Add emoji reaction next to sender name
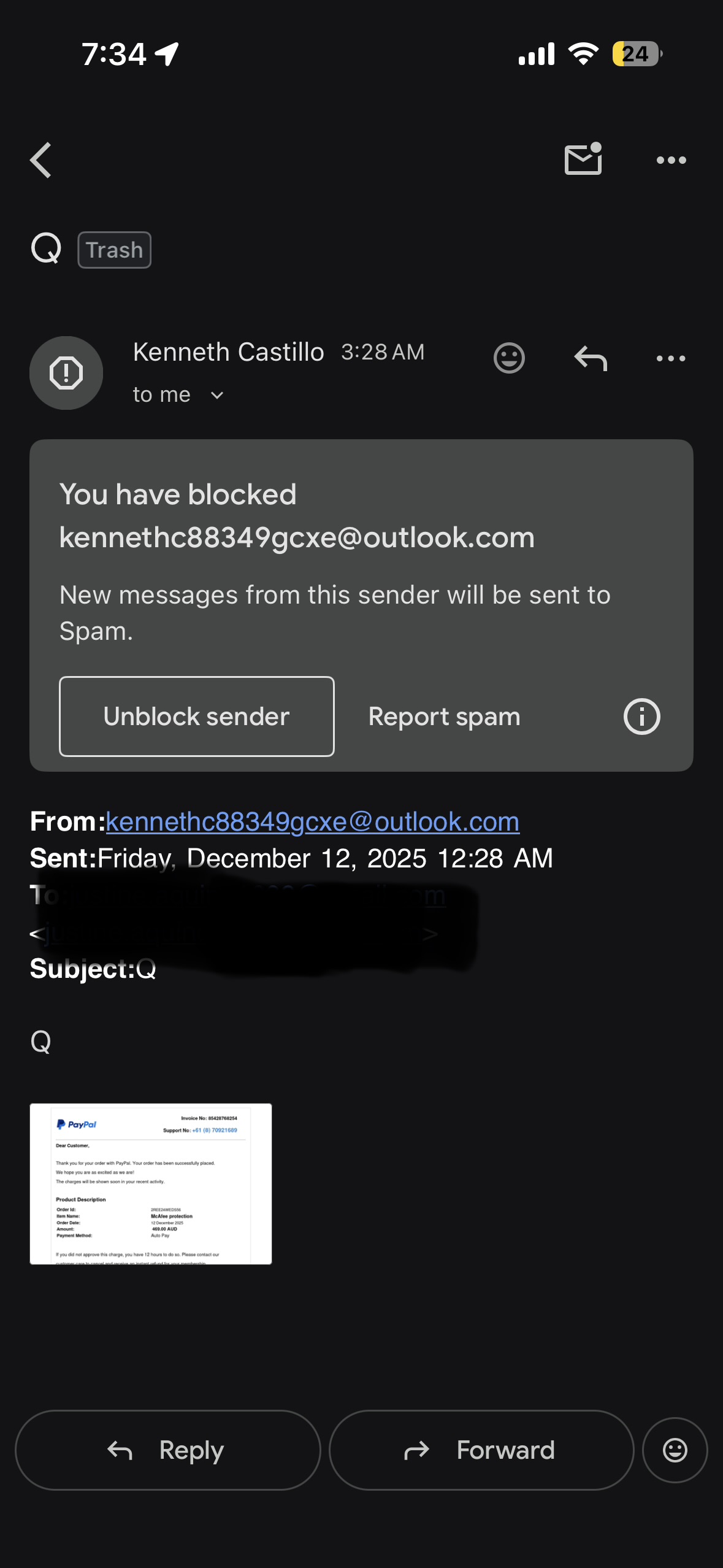This screenshot has width=723, height=1568. (509, 358)
